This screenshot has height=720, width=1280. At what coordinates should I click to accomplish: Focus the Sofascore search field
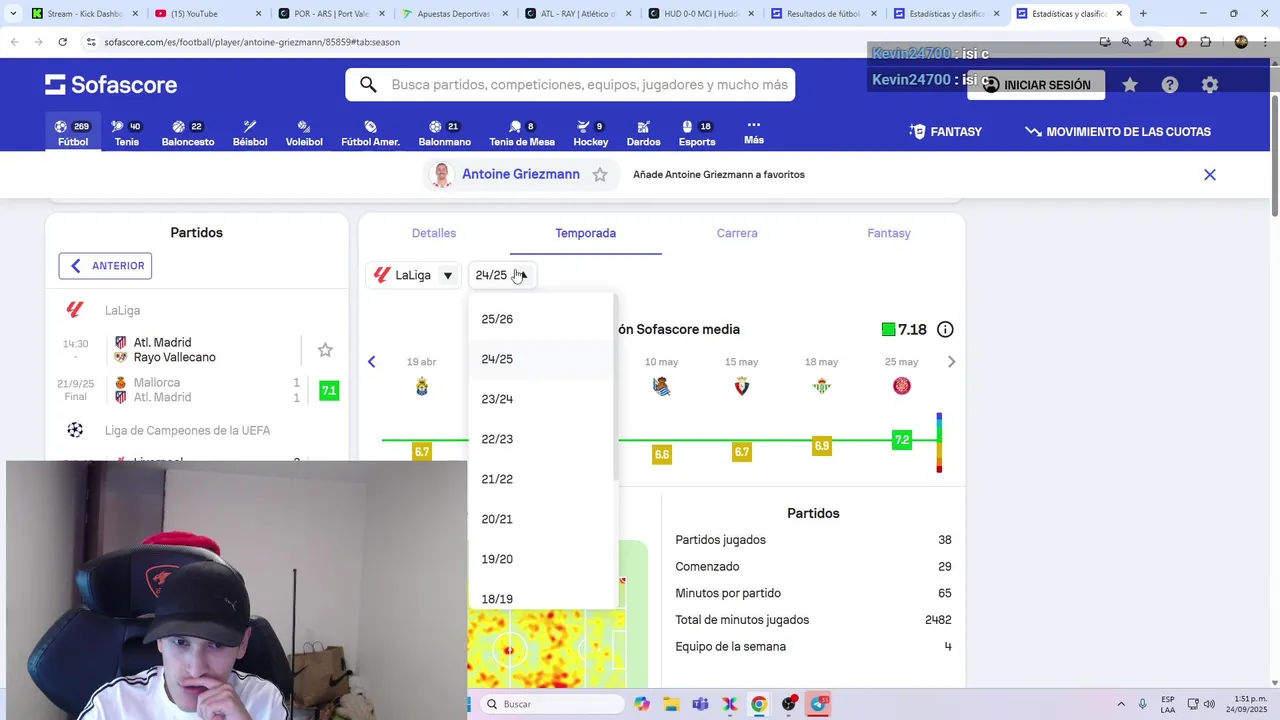point(570,85)
